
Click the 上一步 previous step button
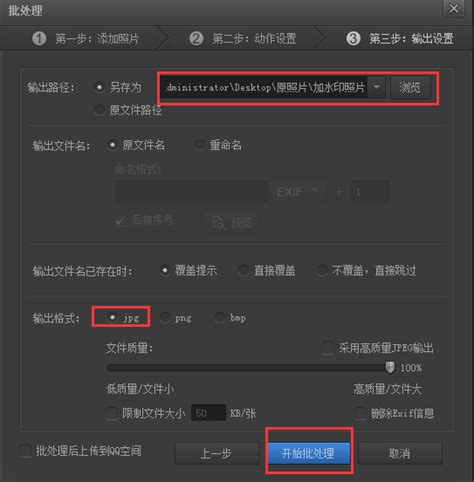[216, 453]
